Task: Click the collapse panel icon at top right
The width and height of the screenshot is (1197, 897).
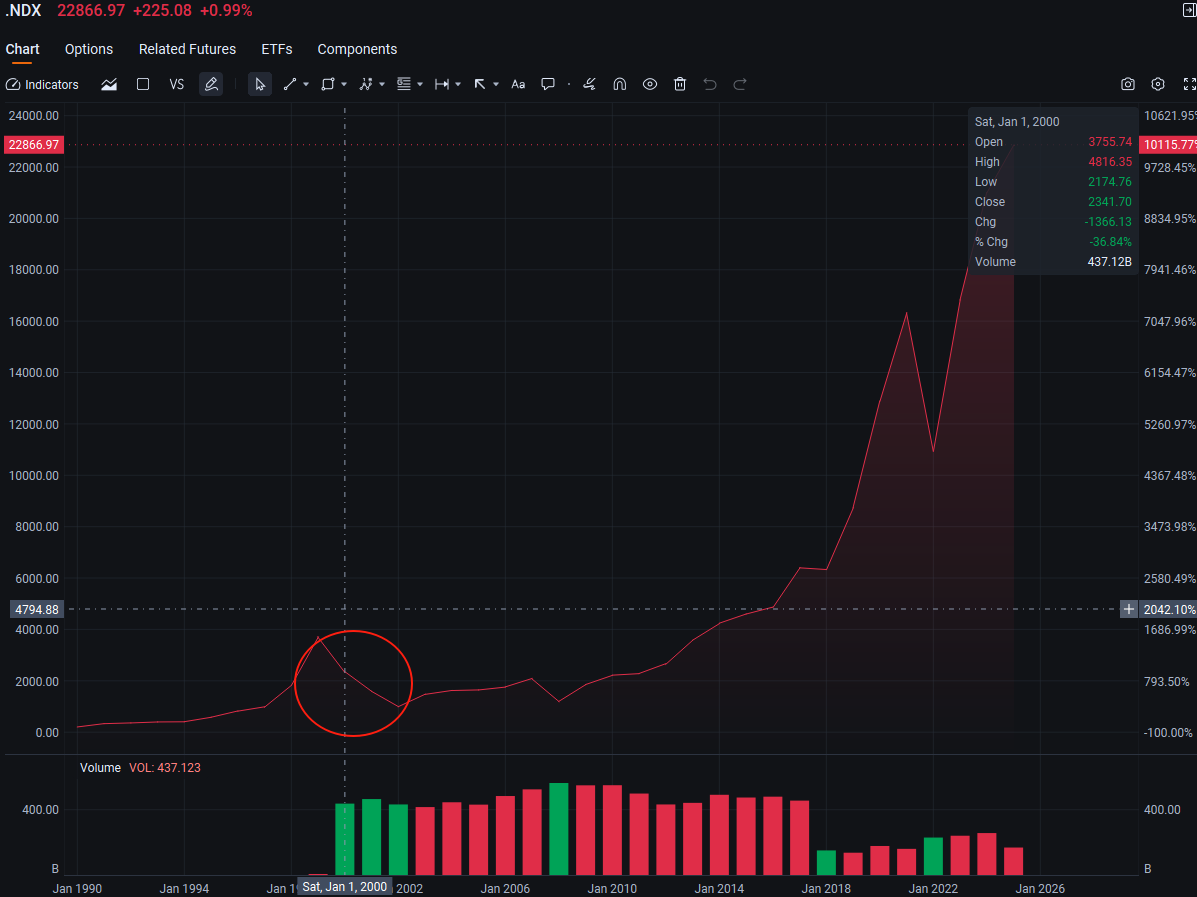Action: coord(1189,11)
